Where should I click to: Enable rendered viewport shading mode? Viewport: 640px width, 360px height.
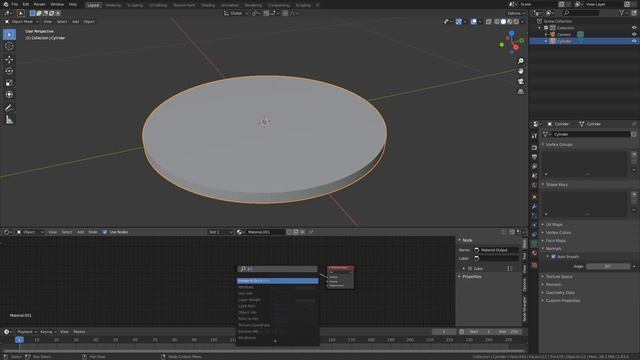coord(516,22)
